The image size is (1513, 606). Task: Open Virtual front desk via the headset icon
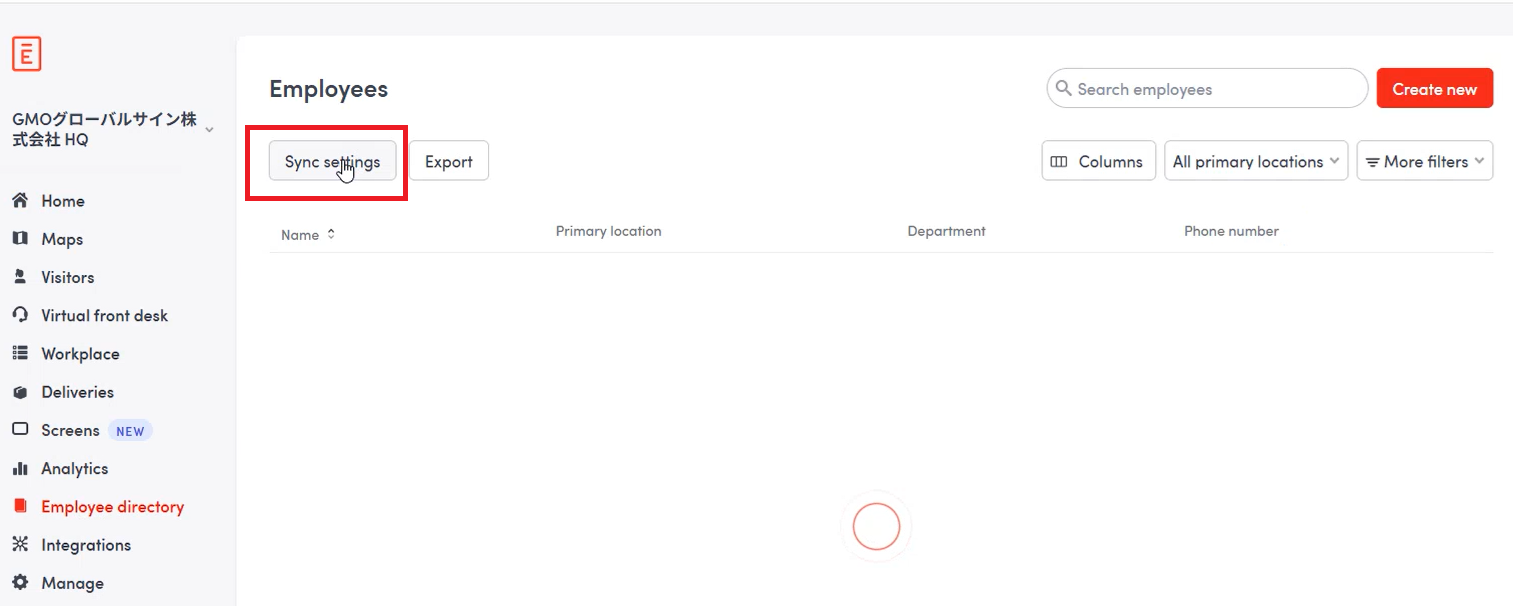click(x=20, y=315)
